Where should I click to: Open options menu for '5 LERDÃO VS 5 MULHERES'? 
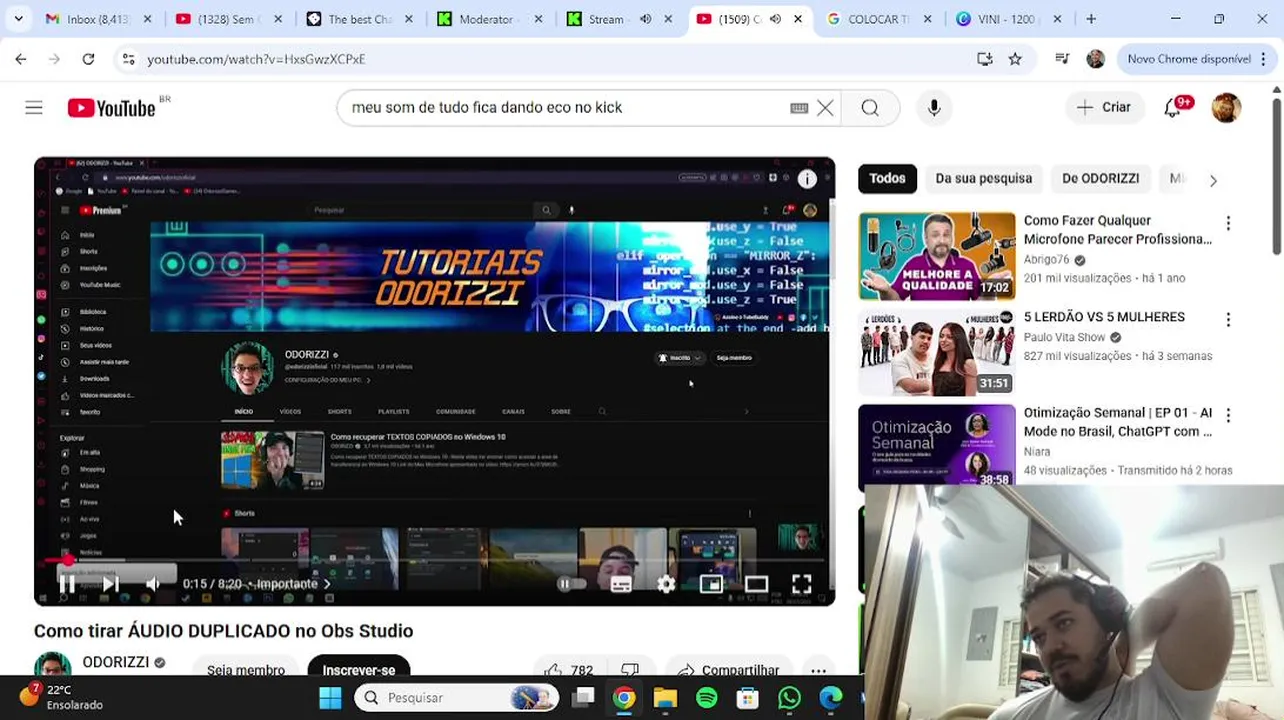pyautogui.click(x=1228, y=320)
